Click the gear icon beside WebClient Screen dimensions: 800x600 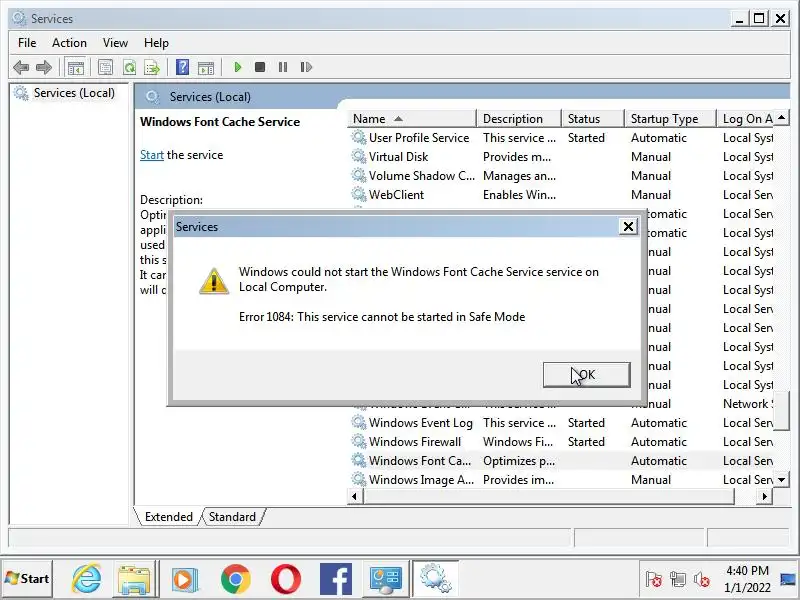pyautogui.click(x=359, y=194)
